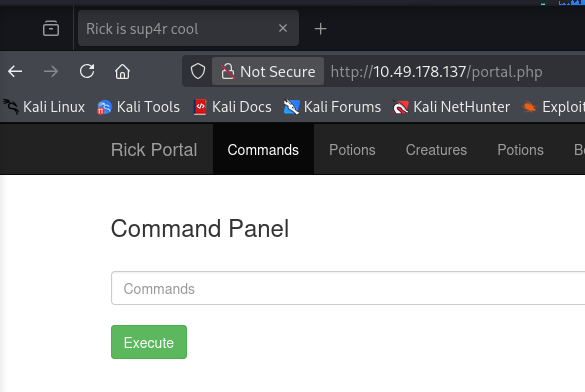Open the Kali NetHunter bookmark
This screenshot has height=392, width=585.
tap(451, 107)
